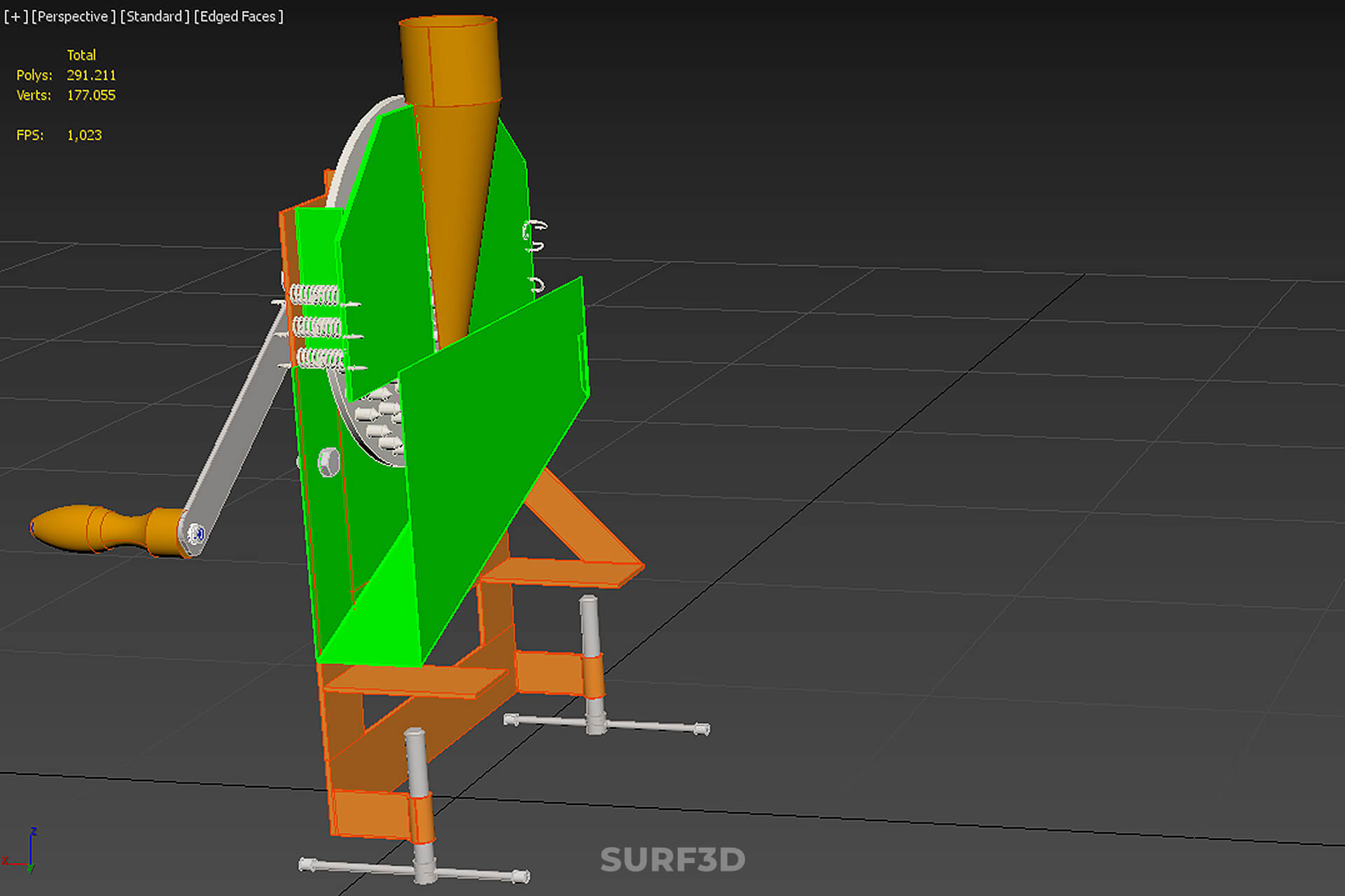1345x896 pixels.
Task: Click the Total statistics header
Action: point(81,55)
